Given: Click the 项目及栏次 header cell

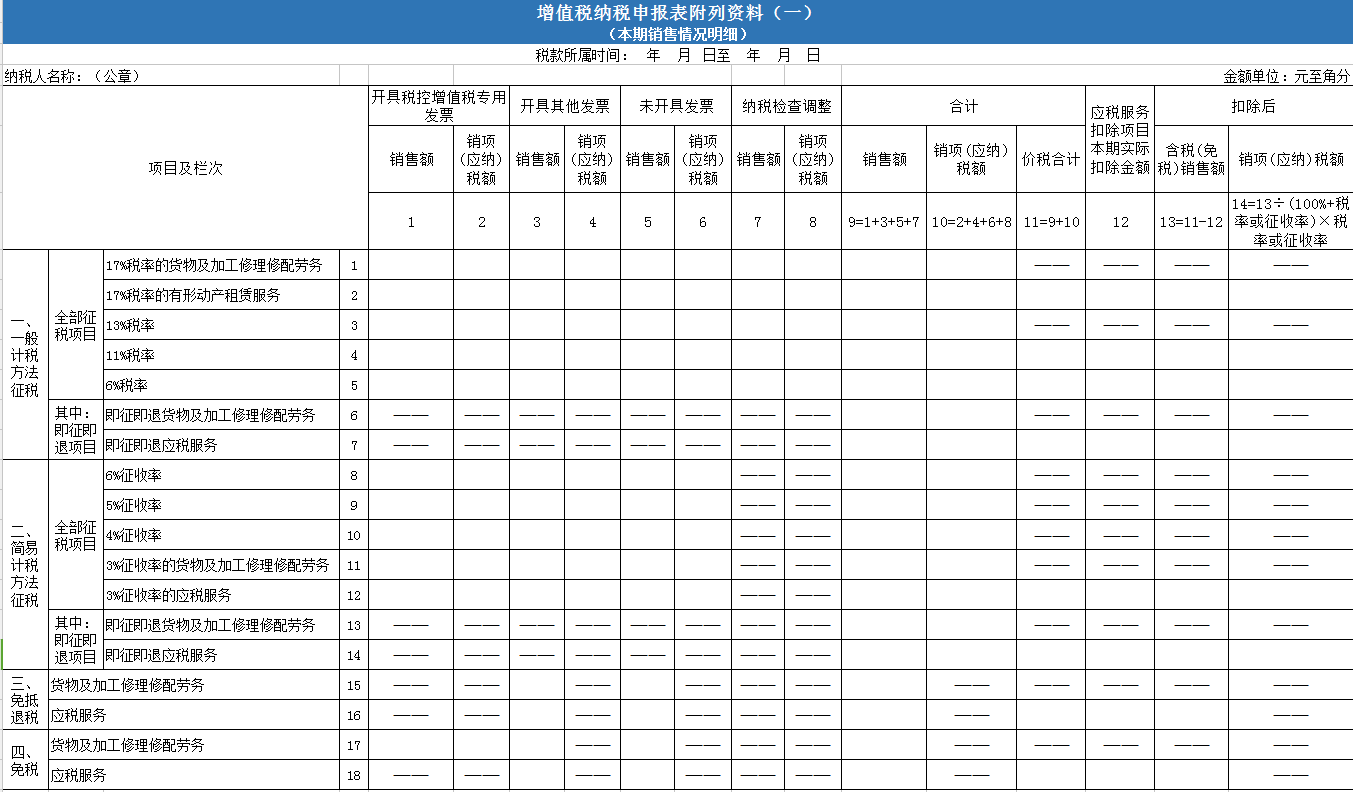Looking at the screenshot, I should coord(185,168).
